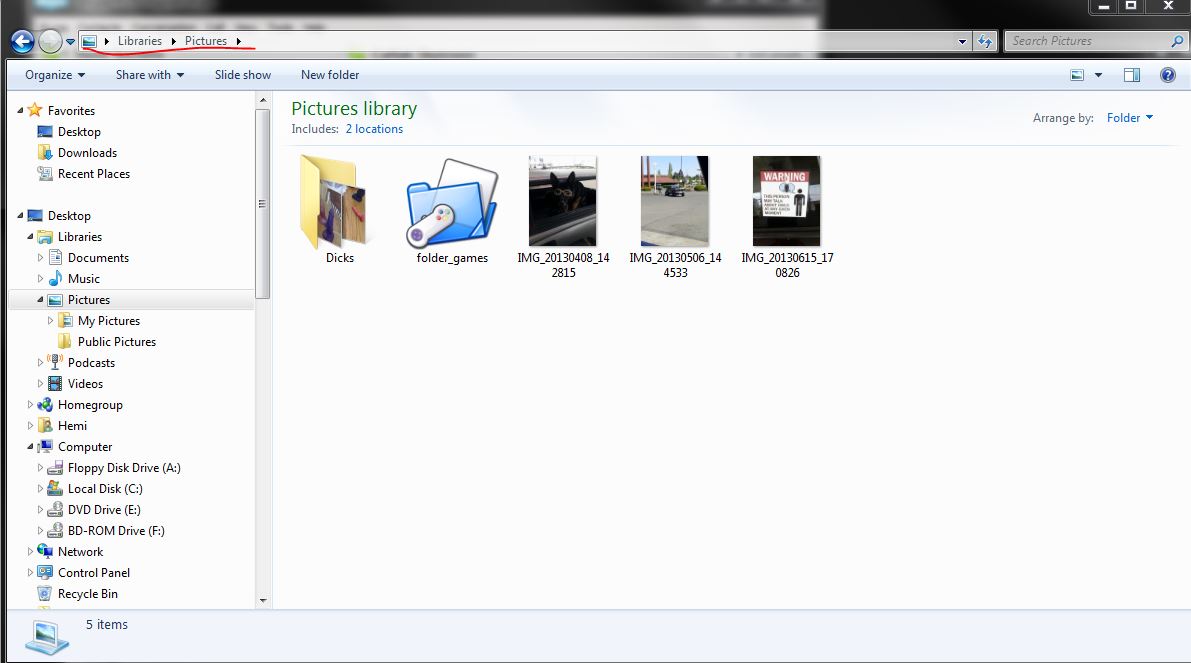Select the Podcasts microphone icon

tap(55, 361)
